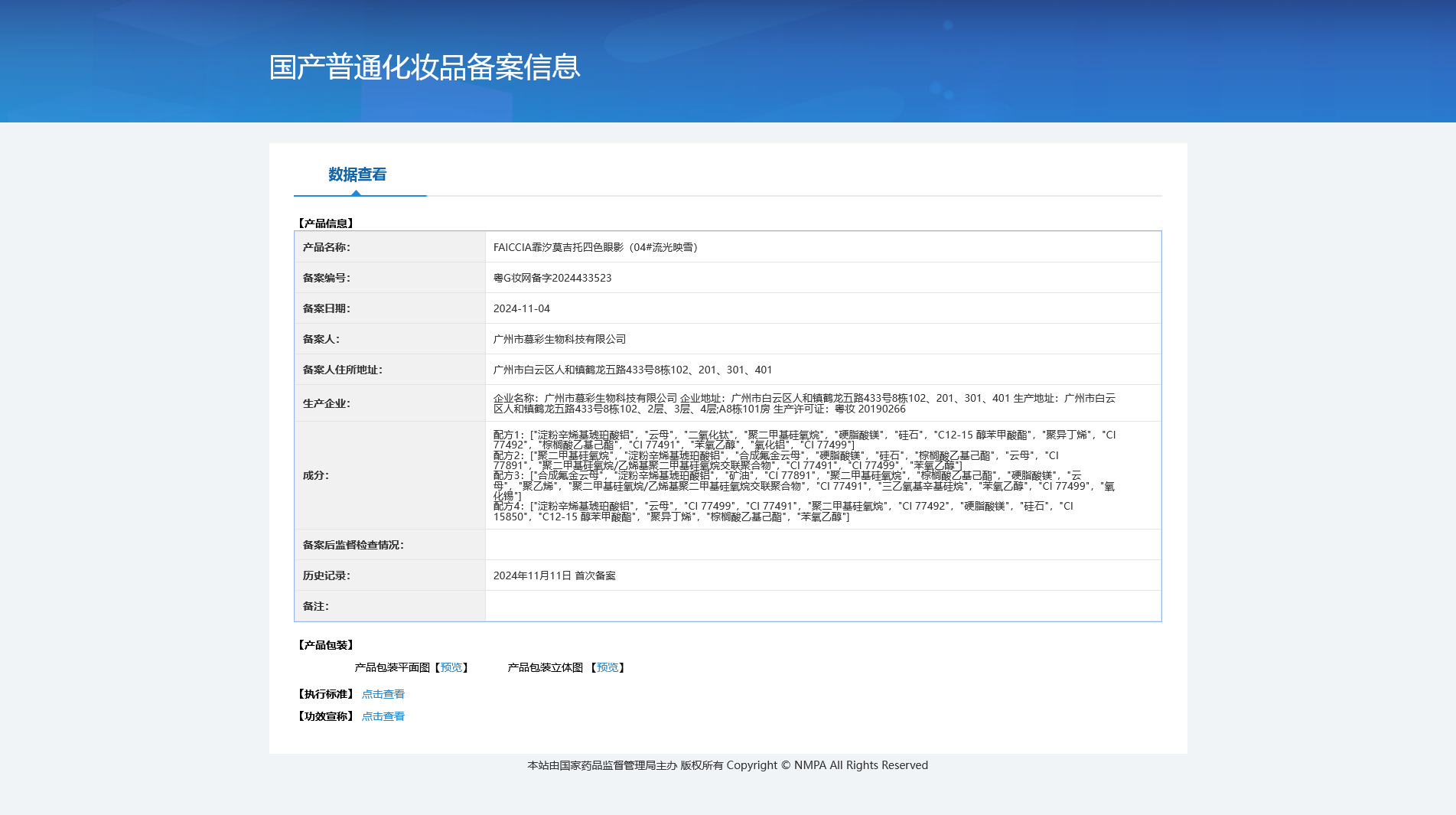
Task: Click the 产品名称 label cell
Action: pos(390,247)
